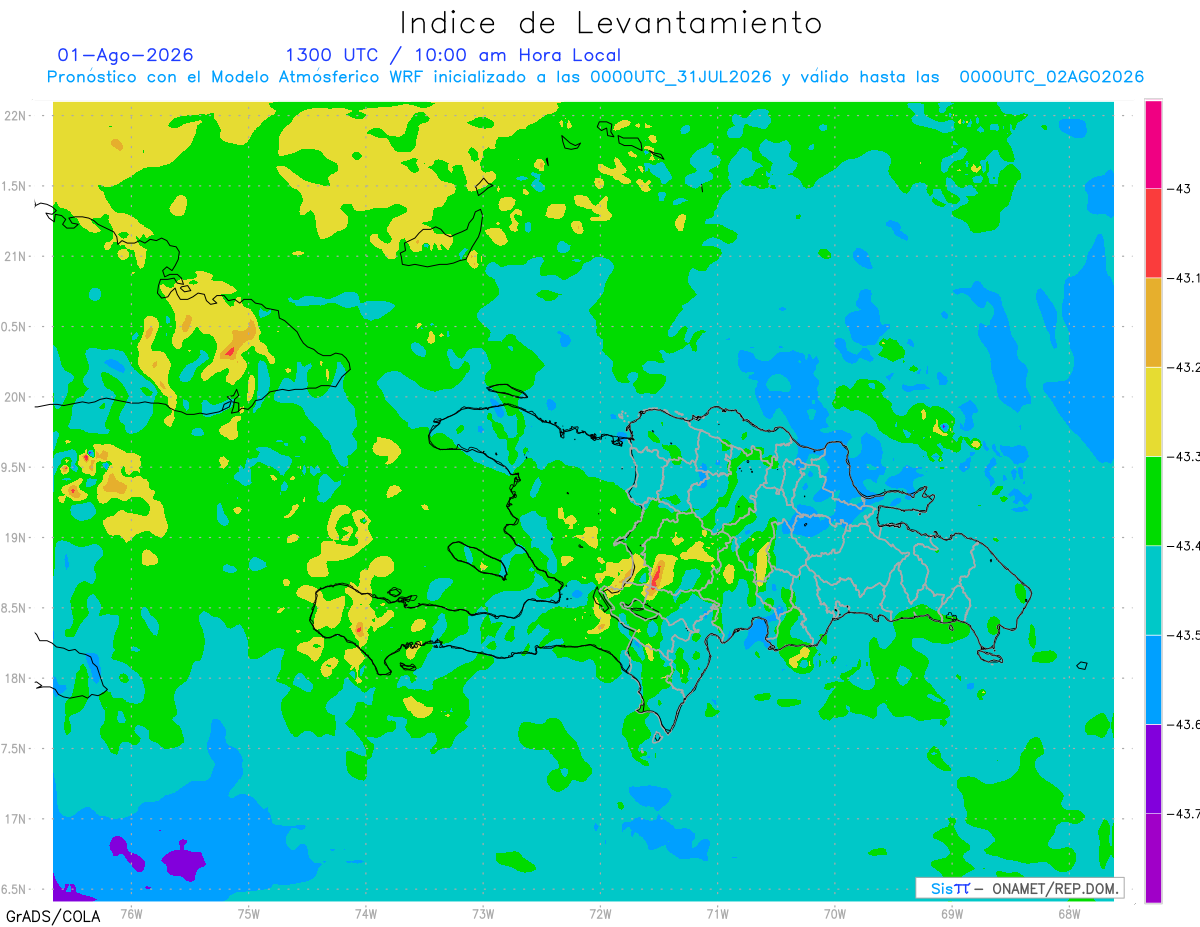Click the WRF forecast description line
The height and width of the screenshot is (927, 1200).
(595, 77)
